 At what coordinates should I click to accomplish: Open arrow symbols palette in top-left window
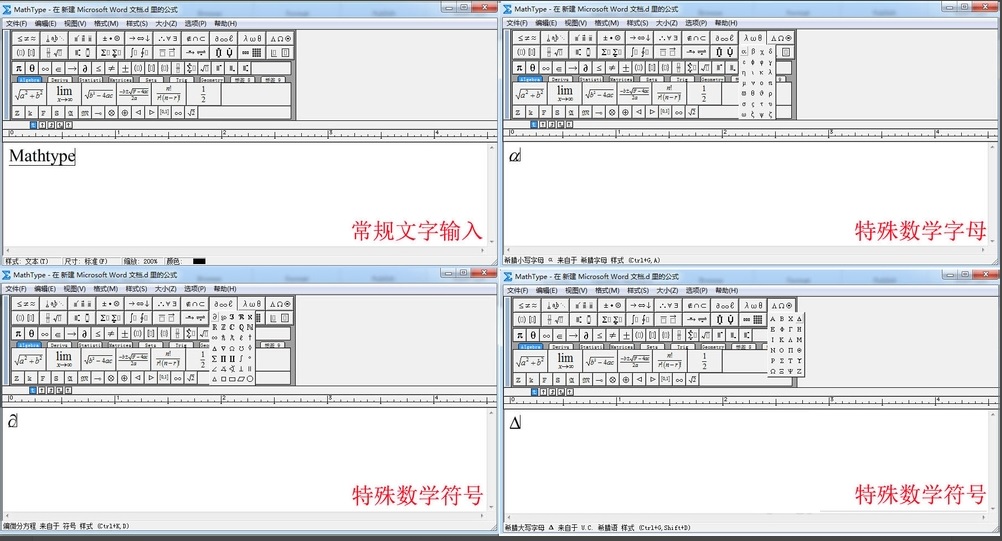[x=139, y=38]
